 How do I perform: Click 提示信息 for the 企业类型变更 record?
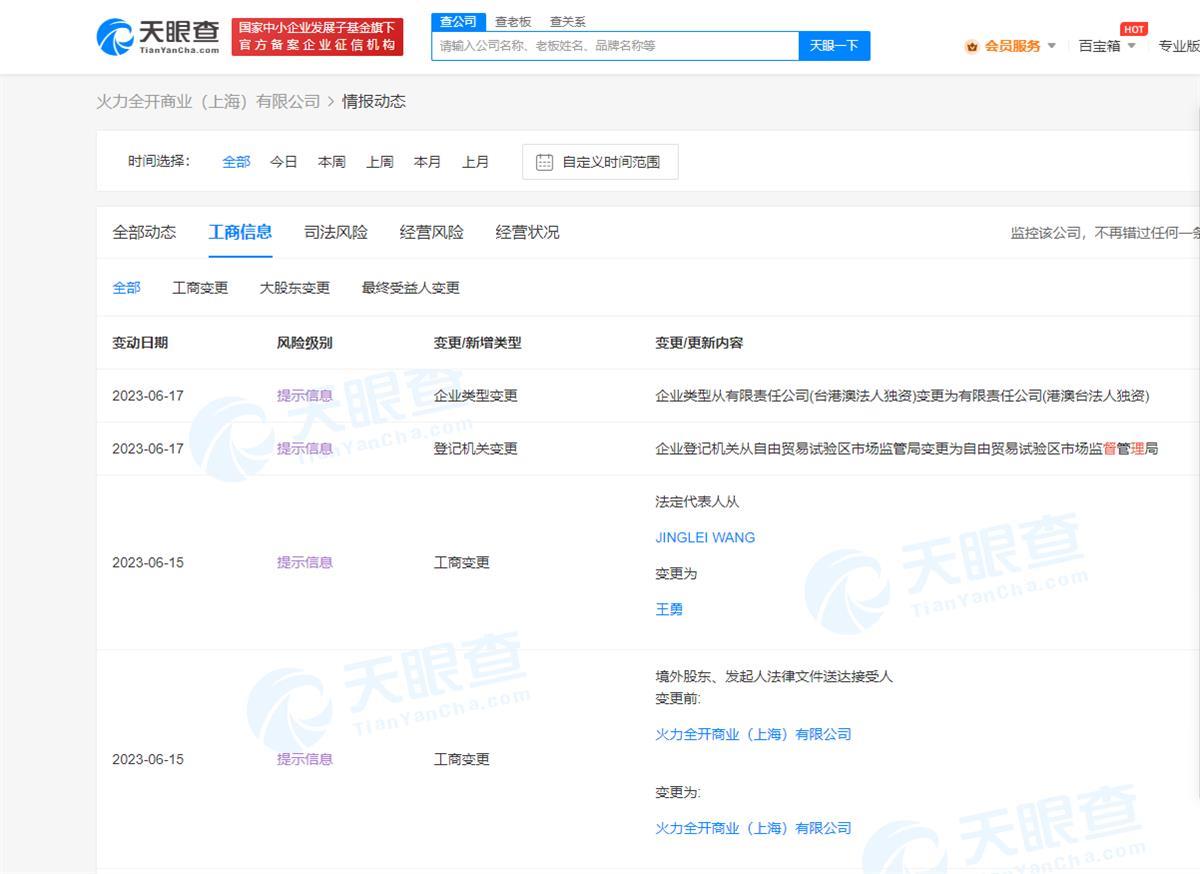[304, 395]
